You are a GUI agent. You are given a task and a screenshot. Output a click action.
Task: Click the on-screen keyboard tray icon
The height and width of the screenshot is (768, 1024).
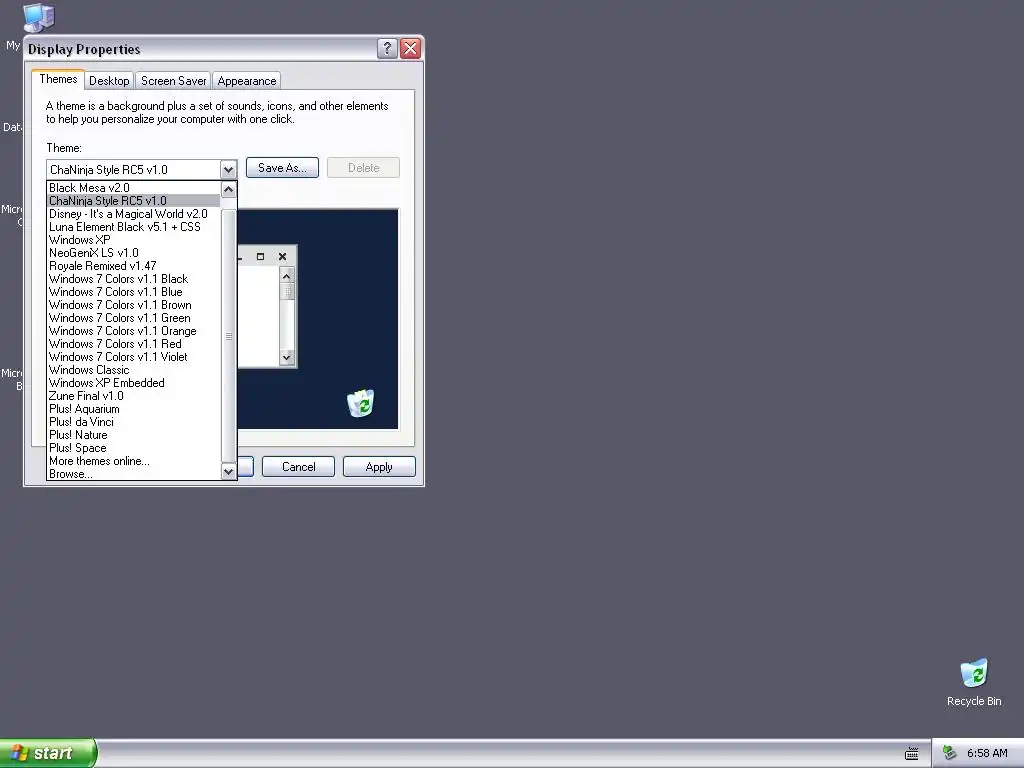pyautogui.click(x=912, y=754)
